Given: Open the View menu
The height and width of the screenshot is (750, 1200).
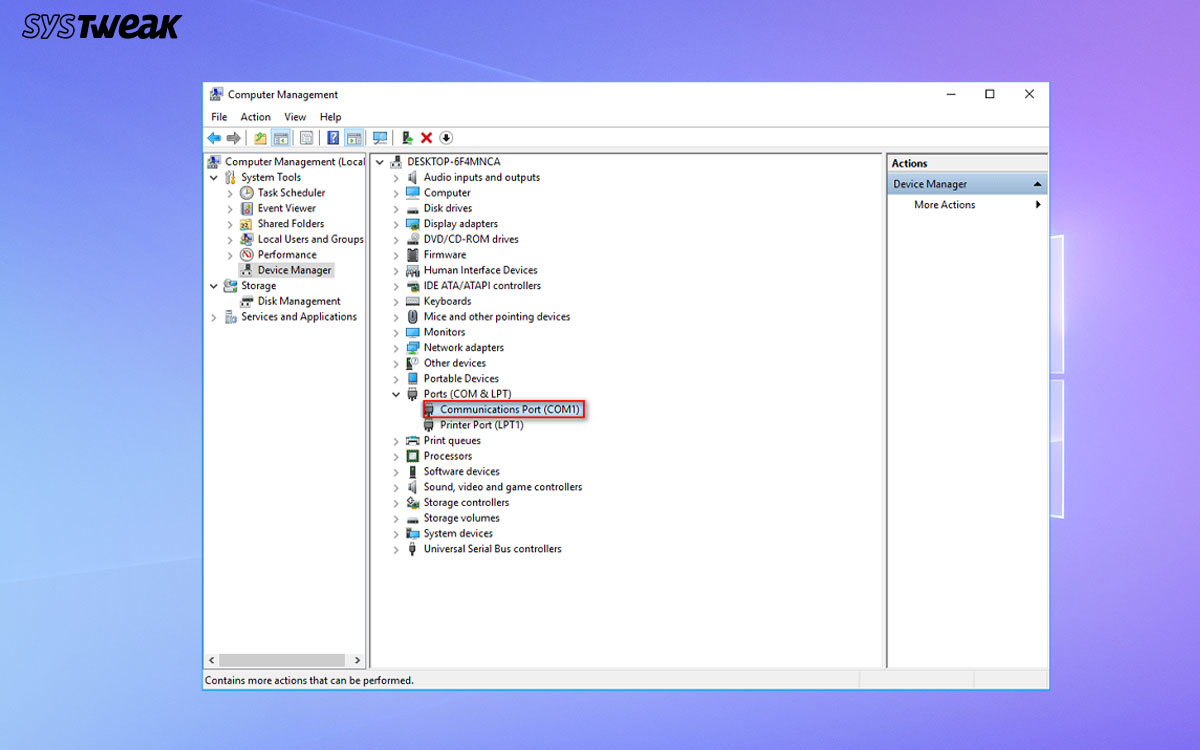Looking at the screenshot, I should (x=295, y=116).
